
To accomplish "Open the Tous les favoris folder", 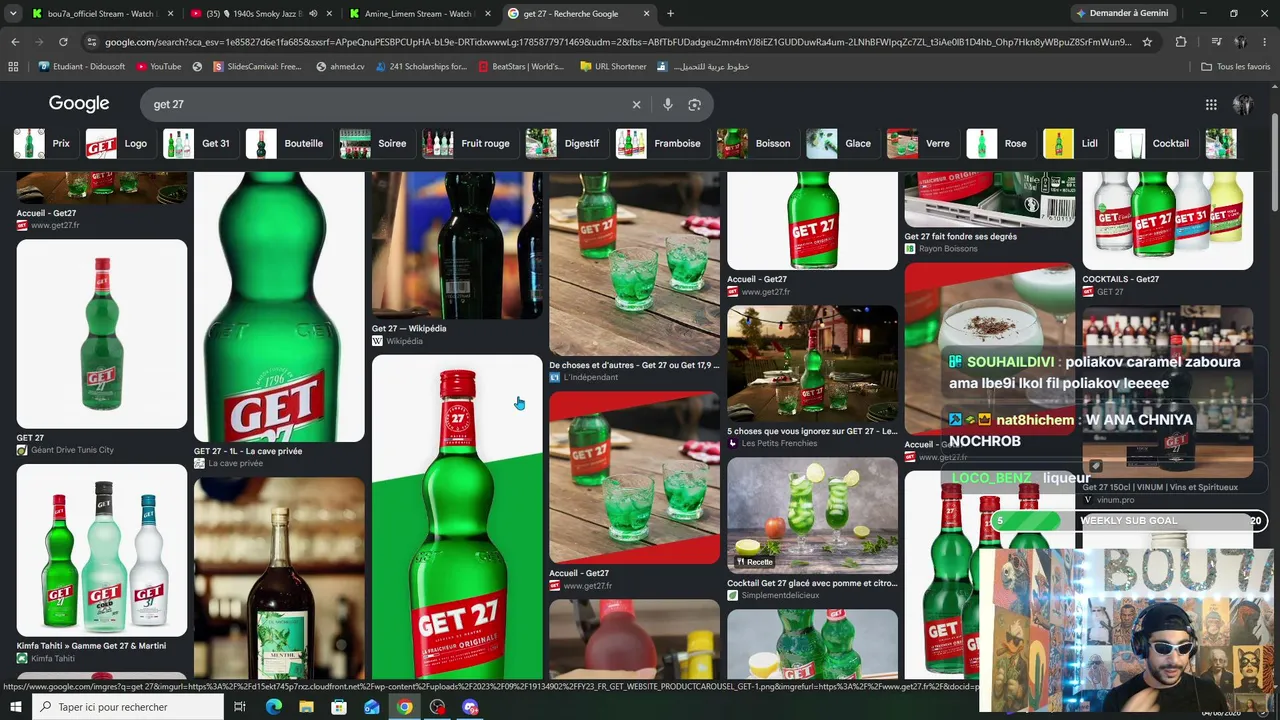I will 1236,67.
